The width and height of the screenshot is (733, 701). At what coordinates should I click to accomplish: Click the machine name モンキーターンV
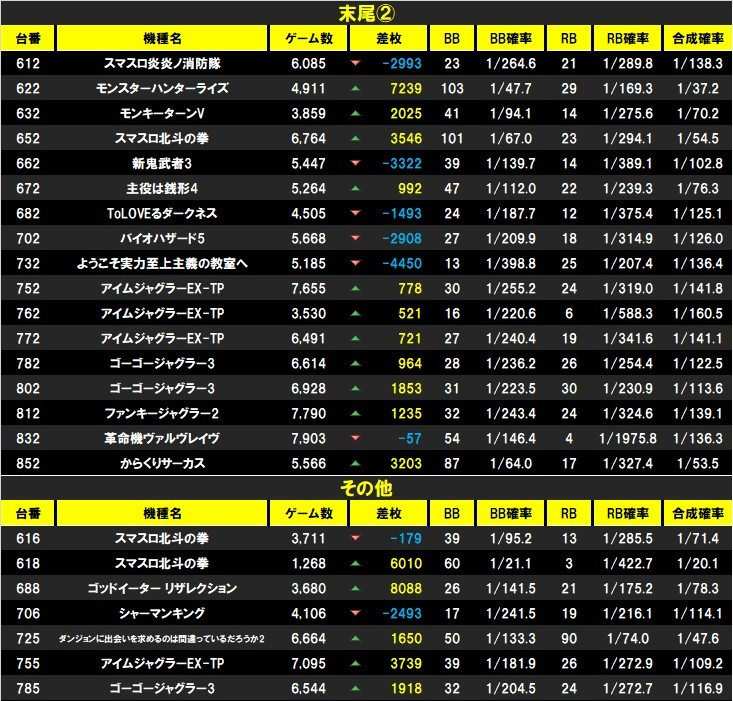[x=162, y=113]
